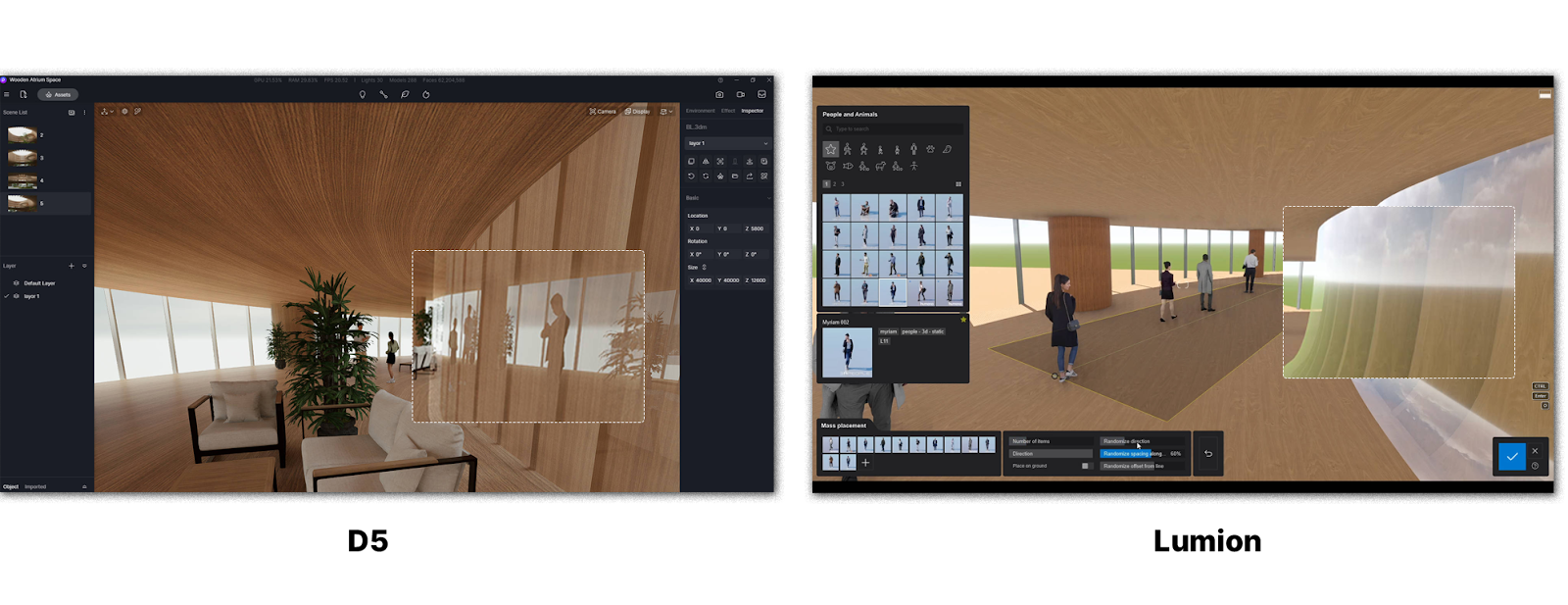The height and width of the screenshot is (605, 1568).
Task: Add a new scene in D5 Scene List
Action: tap(72, 113)
